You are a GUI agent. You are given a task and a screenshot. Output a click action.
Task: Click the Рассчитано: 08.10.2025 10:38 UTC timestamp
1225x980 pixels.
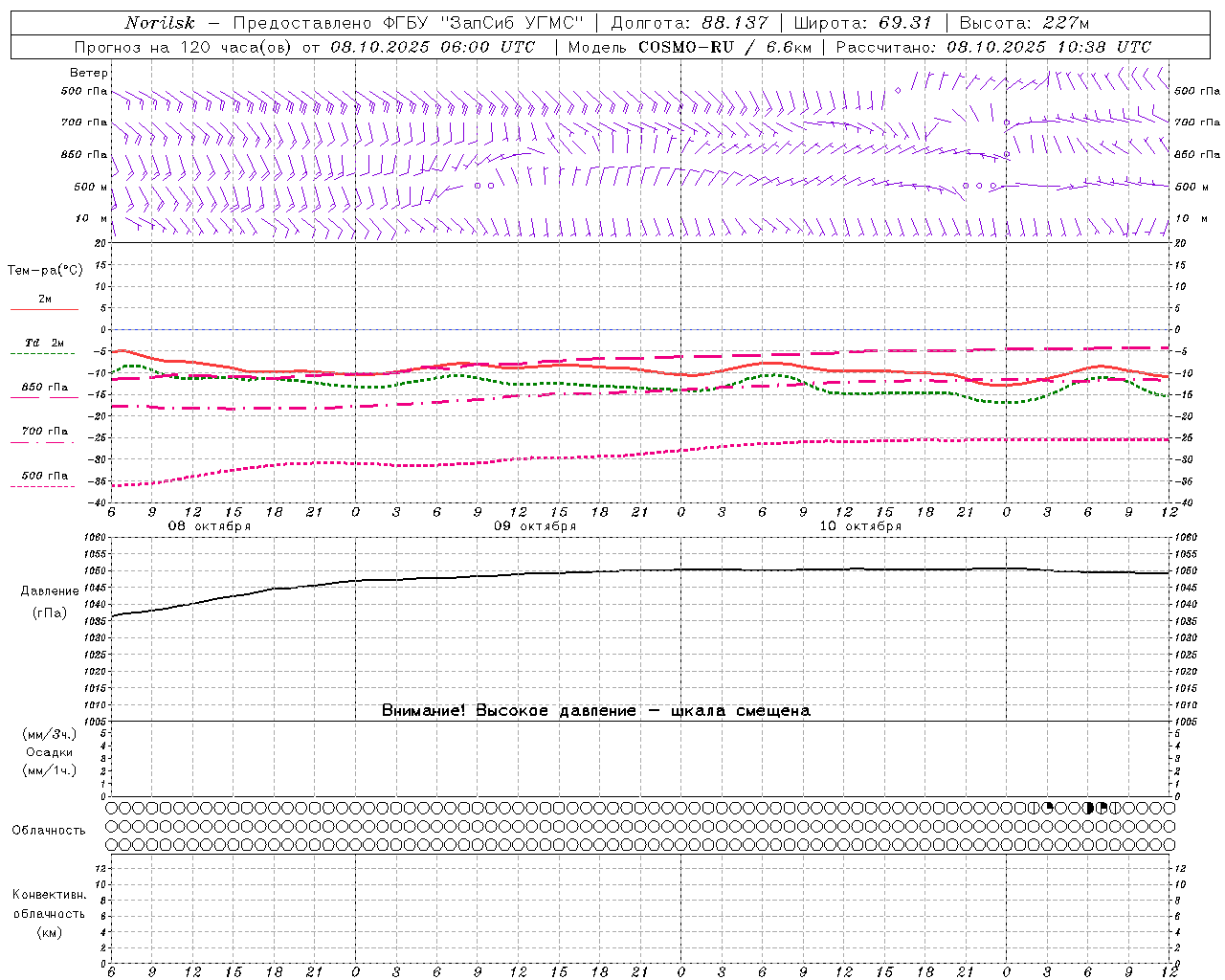pyautogui.click(x=993, y=47)
